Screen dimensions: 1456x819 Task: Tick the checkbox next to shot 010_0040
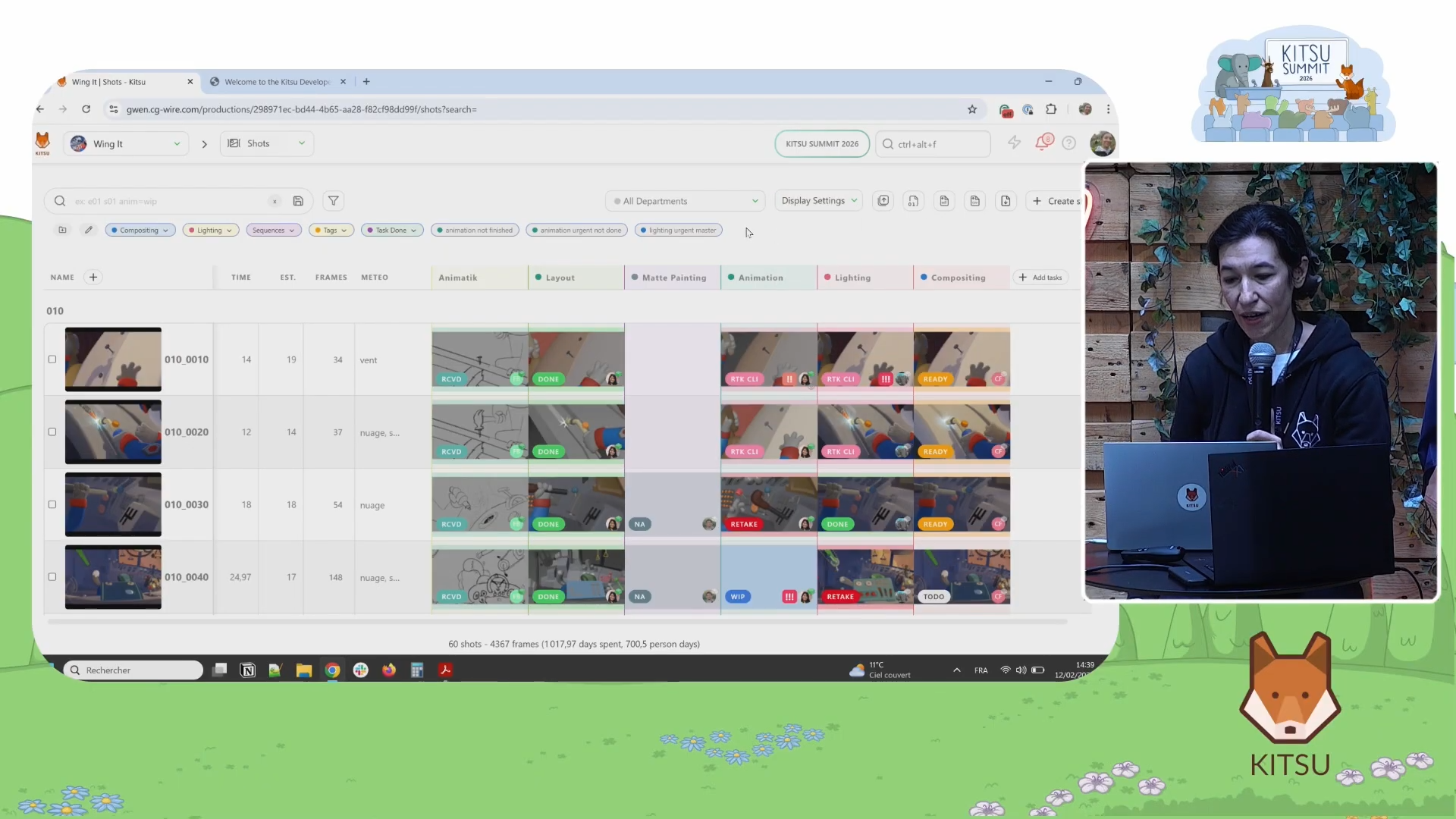click(x=52, y=577)
